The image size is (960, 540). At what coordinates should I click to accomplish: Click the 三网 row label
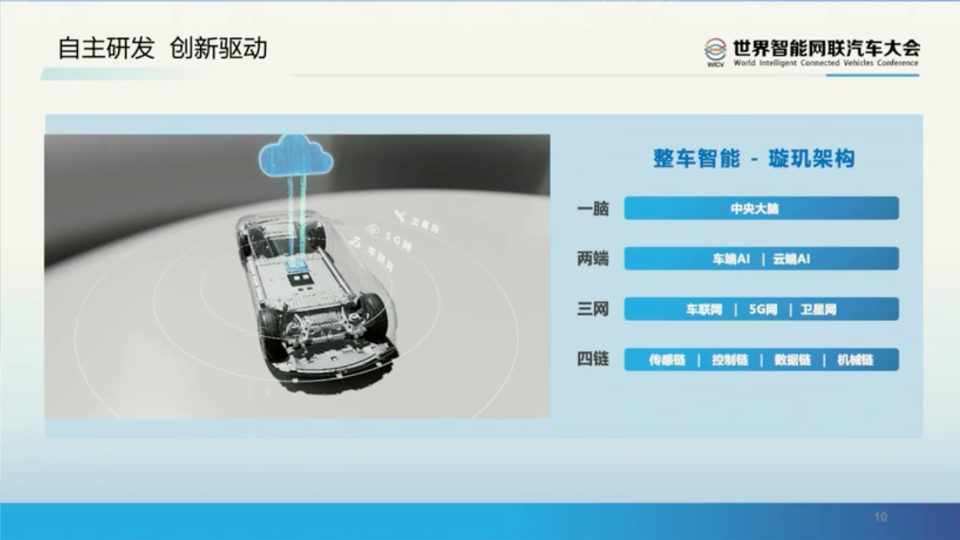[x=593, y=309]
